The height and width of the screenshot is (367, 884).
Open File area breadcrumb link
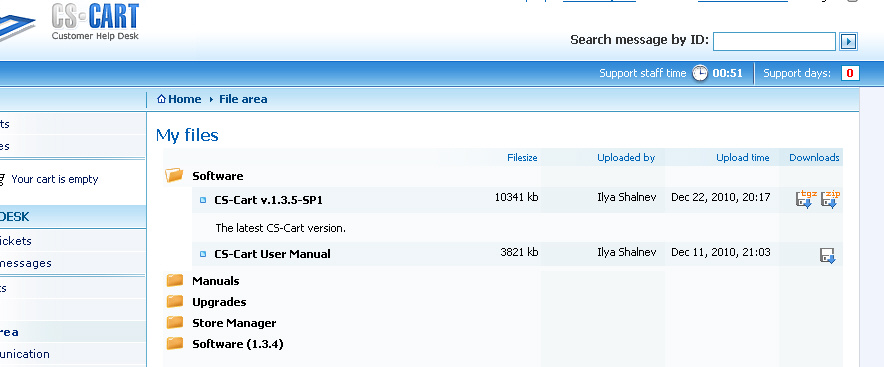click(x=243, y=99)
